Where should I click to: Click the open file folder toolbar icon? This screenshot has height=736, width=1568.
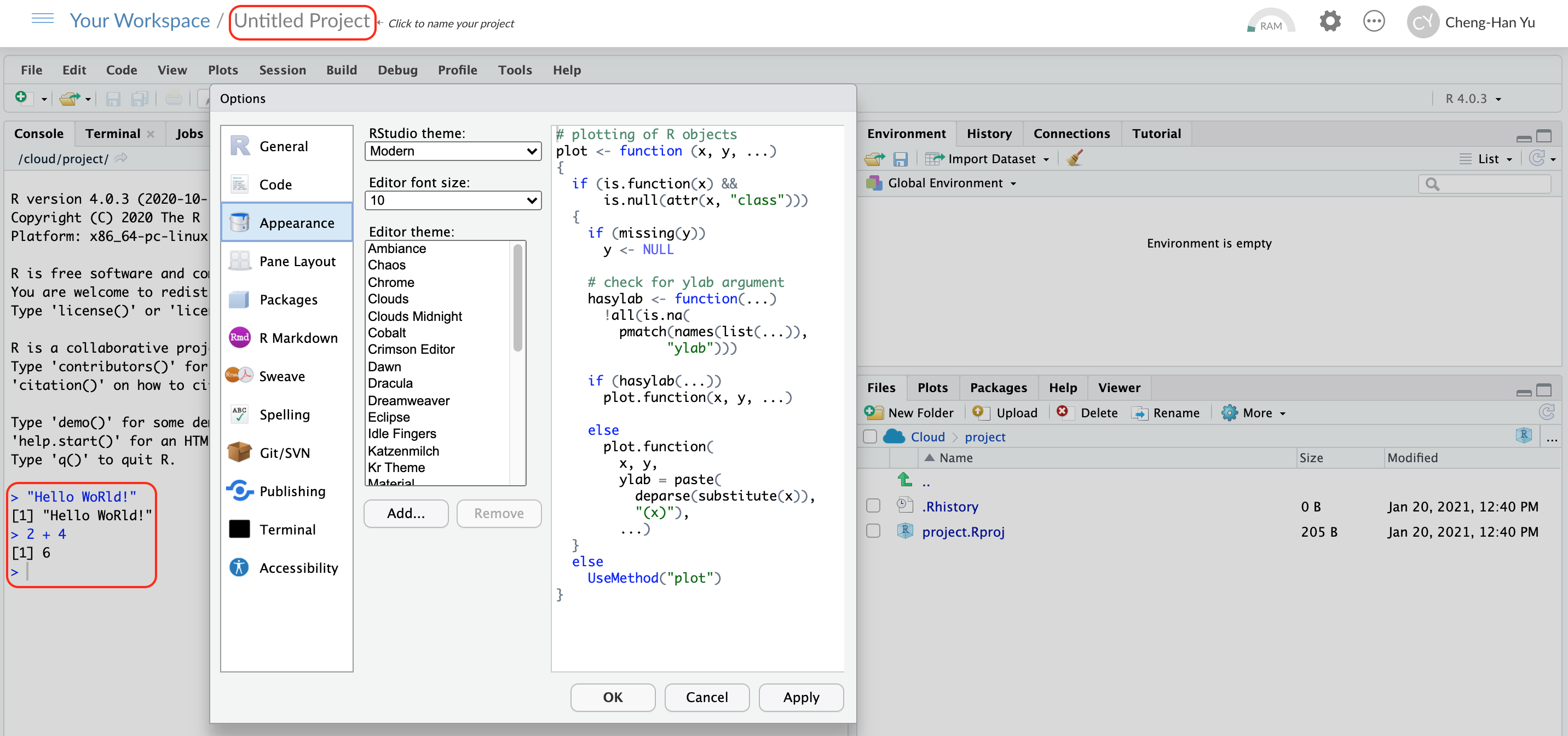tap(69, 98)
